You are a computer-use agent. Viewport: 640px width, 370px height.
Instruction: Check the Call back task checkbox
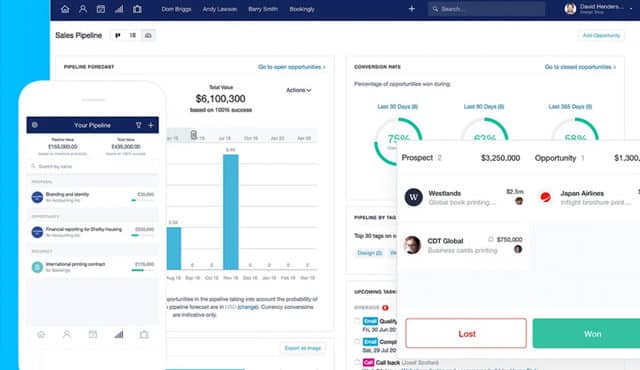357,362
